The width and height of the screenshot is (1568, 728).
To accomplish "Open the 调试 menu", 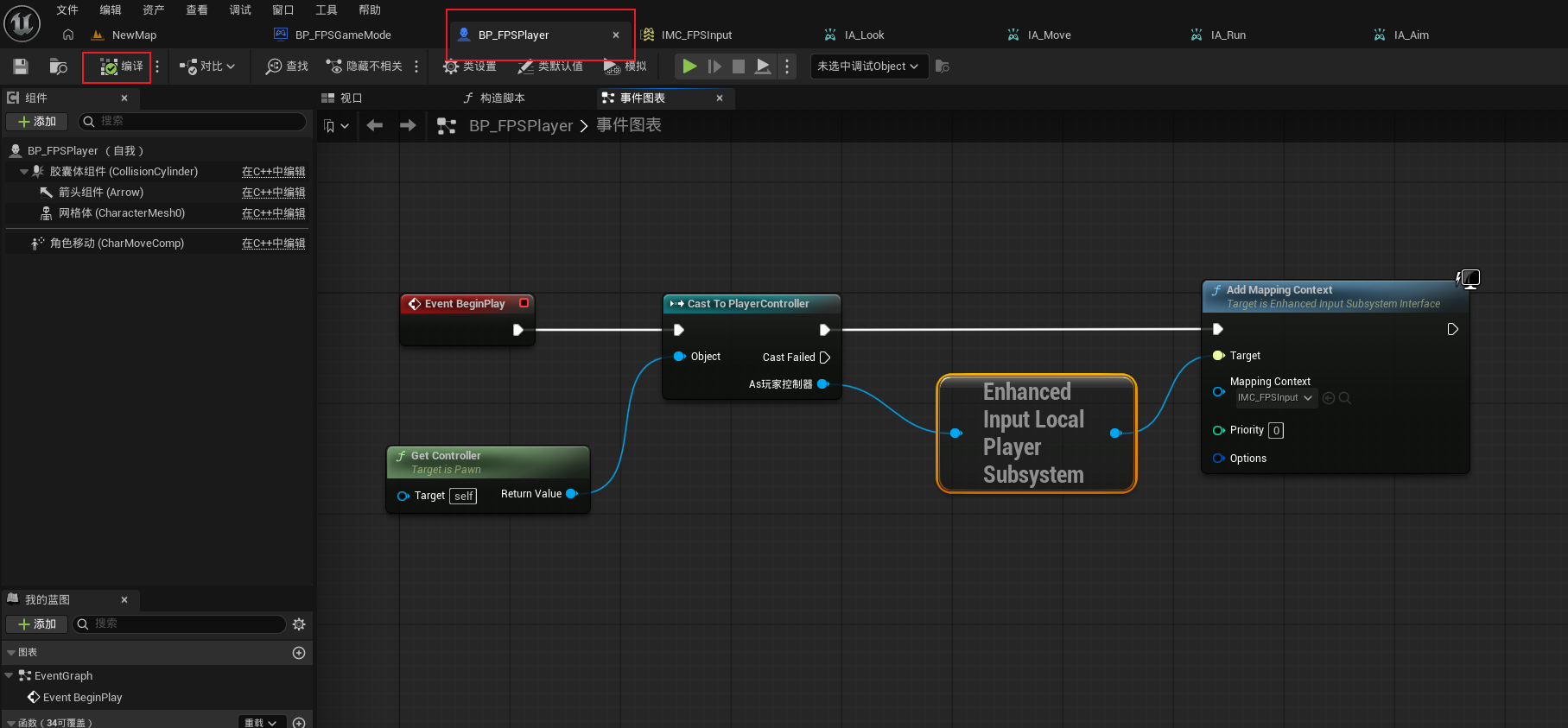I will pos(240,10).
